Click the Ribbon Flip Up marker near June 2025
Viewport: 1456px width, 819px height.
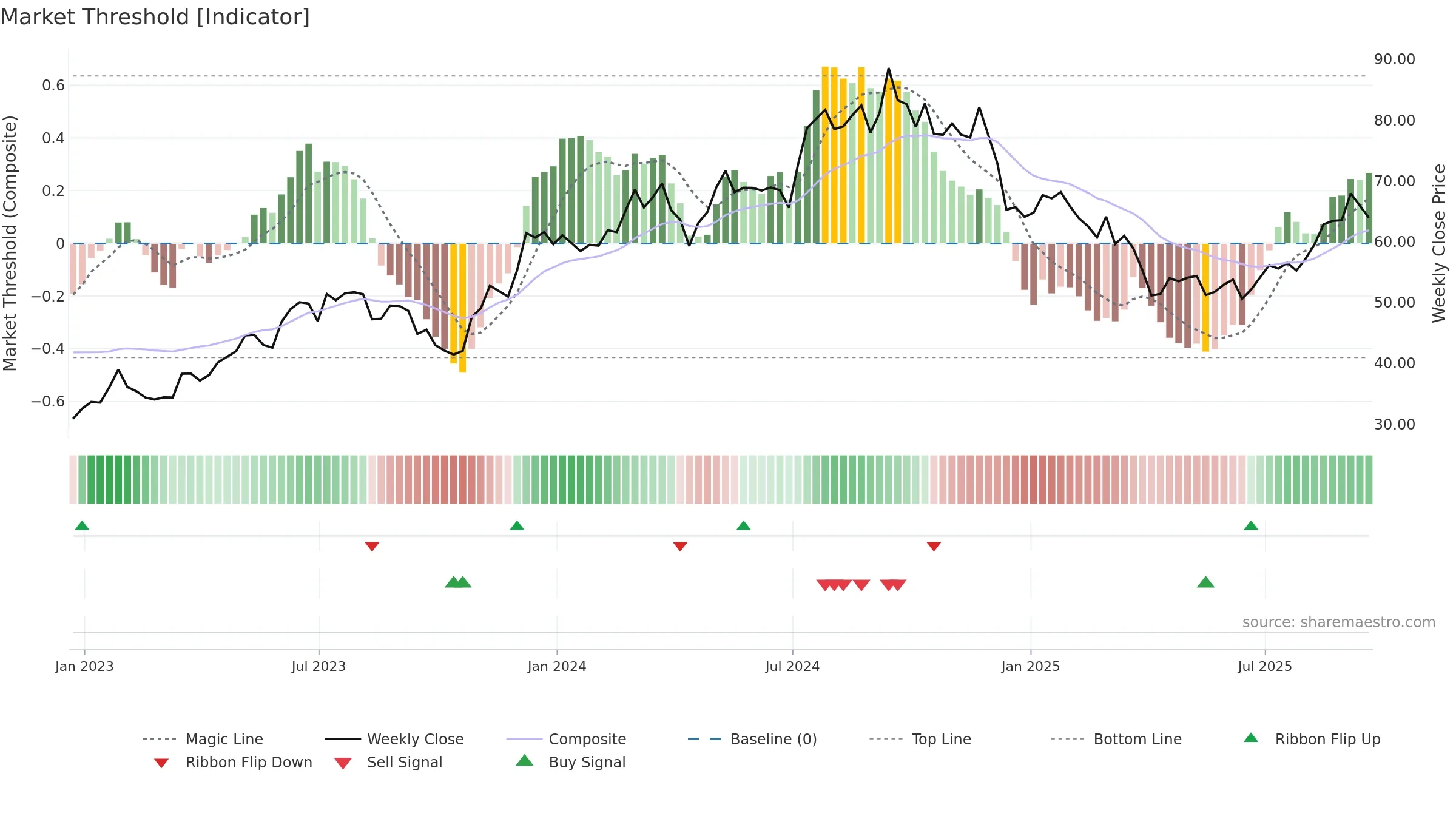click(1251, 525)
